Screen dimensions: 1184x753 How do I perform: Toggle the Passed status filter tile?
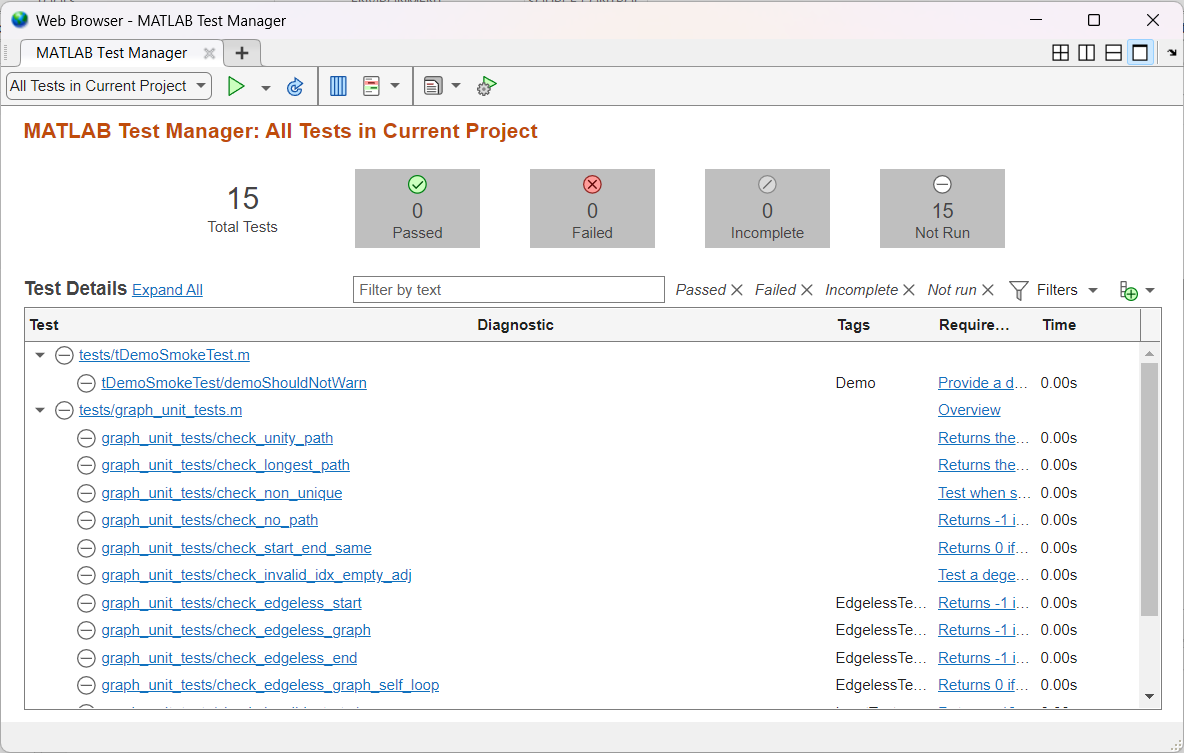(417, 208)
